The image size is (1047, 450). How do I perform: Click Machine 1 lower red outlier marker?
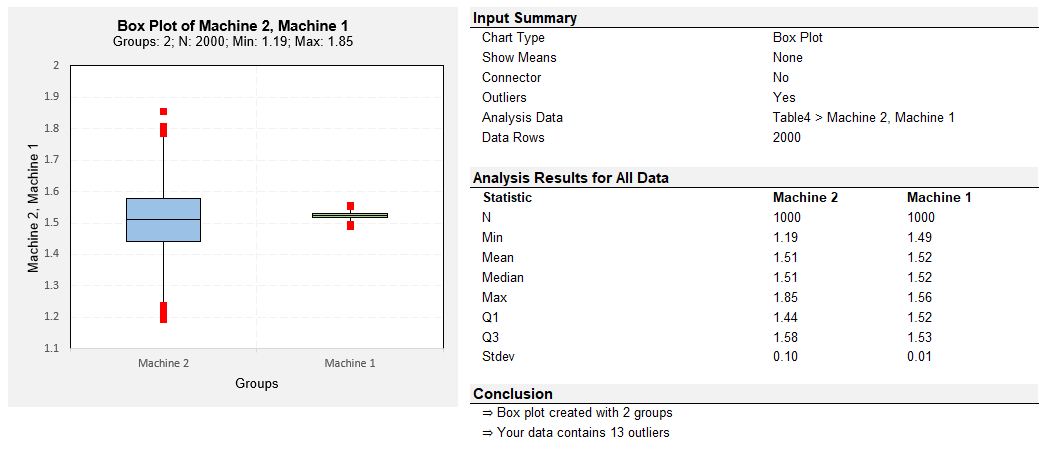tap(351, 226)
